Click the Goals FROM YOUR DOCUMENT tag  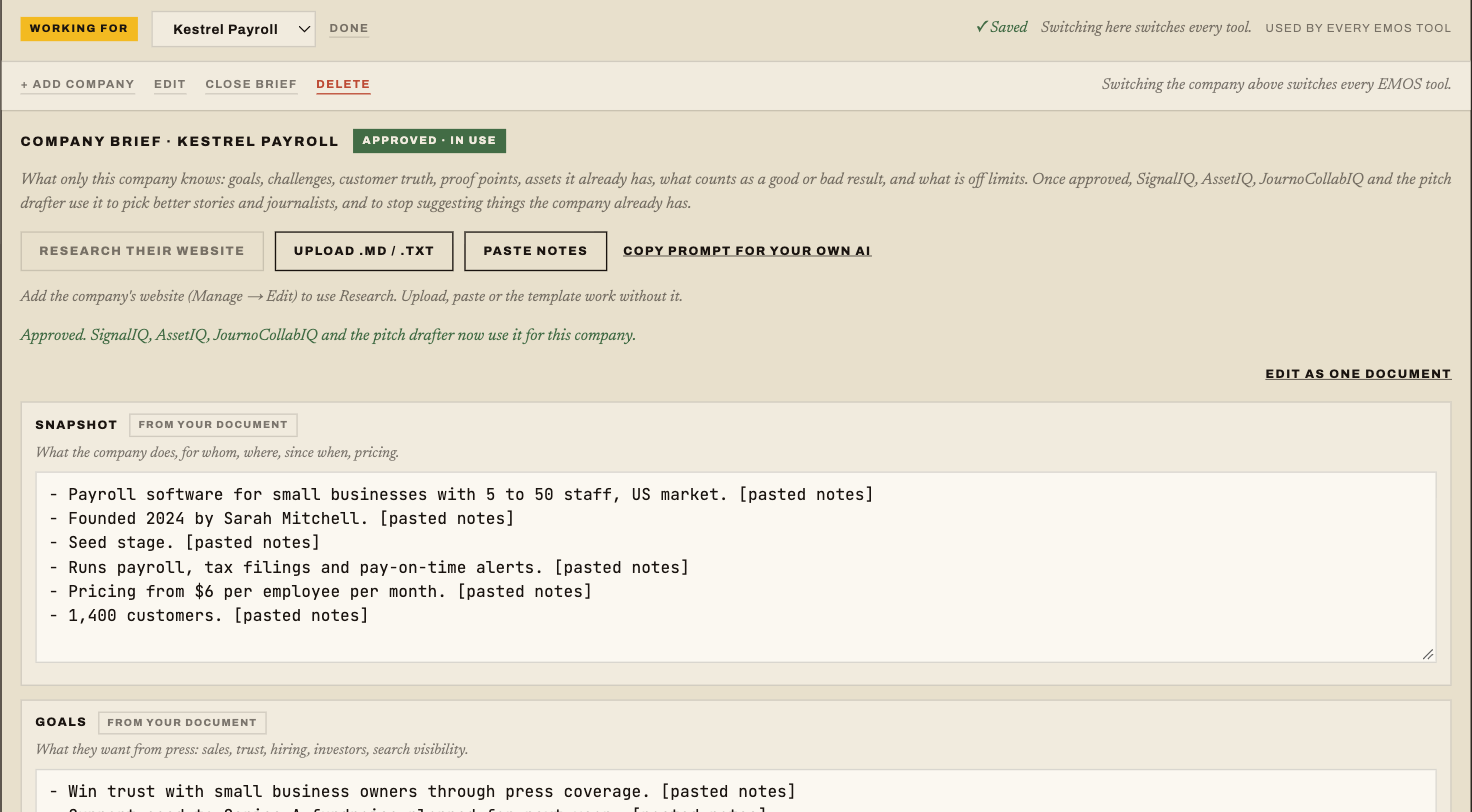(x=182, y=722)
